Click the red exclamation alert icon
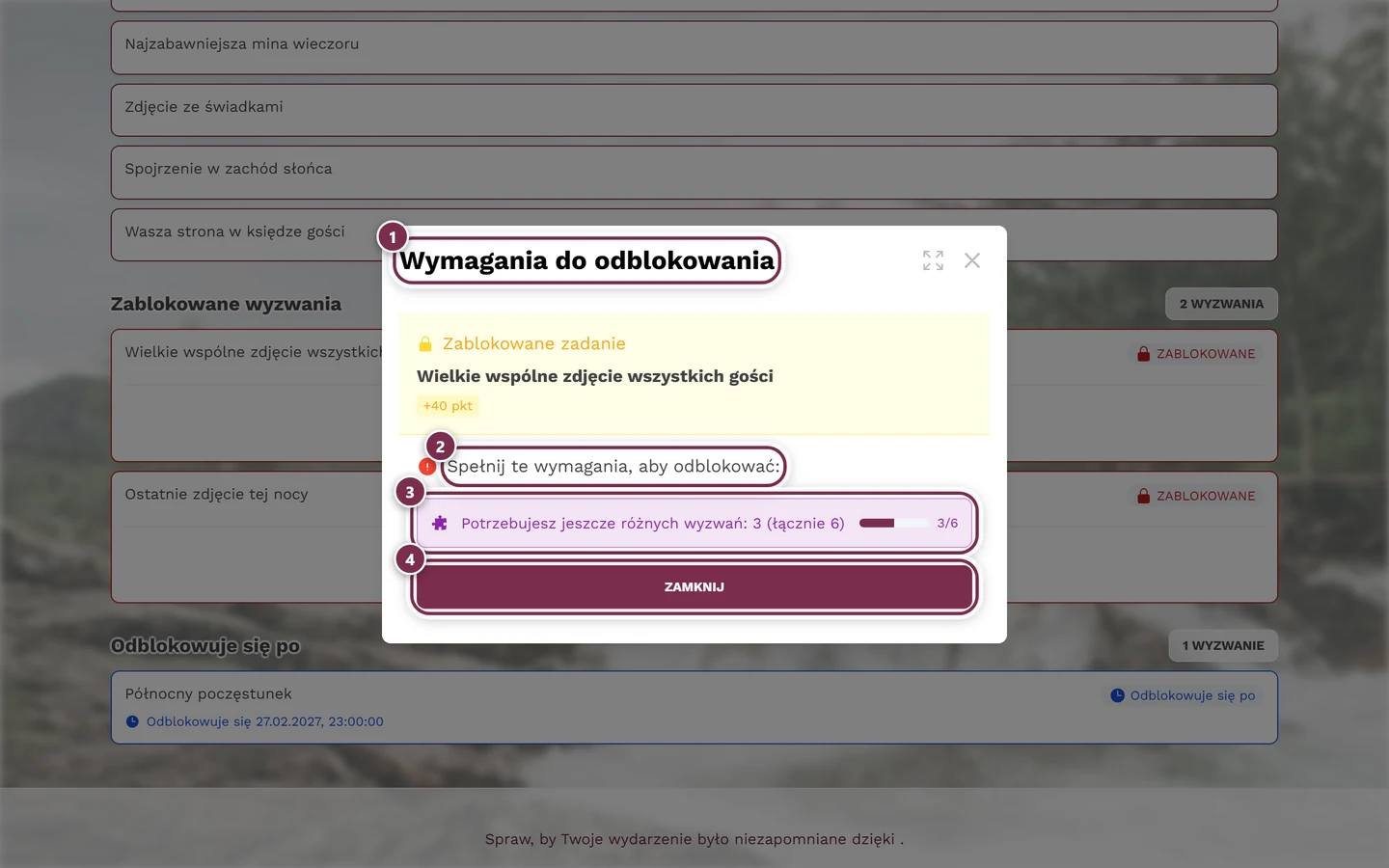The width and height of the screenshot is (1389, 868). click(426, 467)
